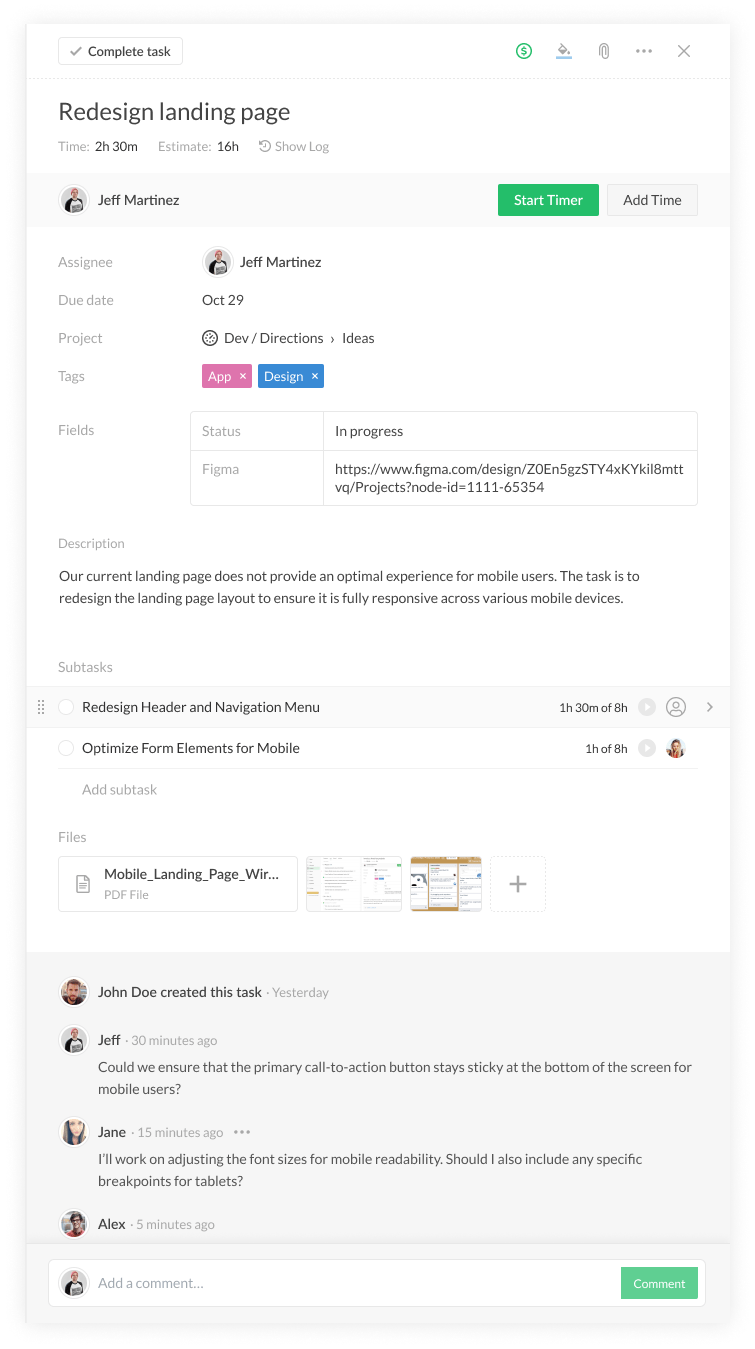Check off Optimize Form Elements for Mobile
Image resolution: width=755 pixels, height=1349 pixels.
[66, 748]
